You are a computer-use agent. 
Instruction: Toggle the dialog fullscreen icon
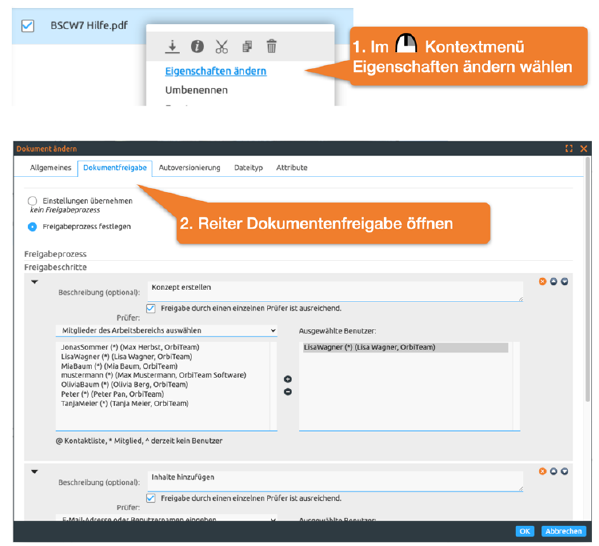[x=569, y=149]
